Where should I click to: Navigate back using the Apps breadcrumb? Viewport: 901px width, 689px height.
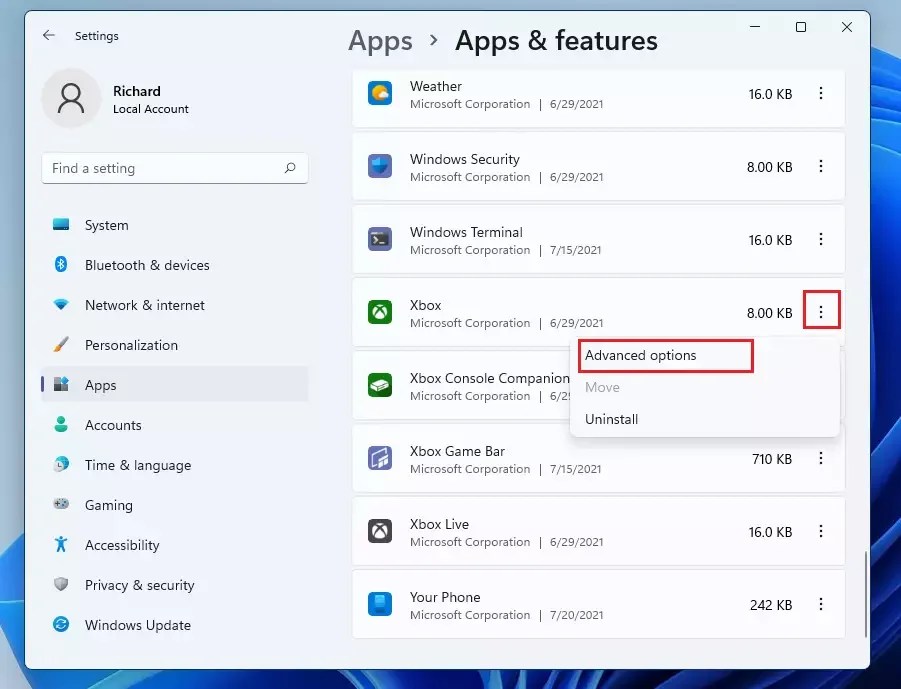pyautogui.click(x=380, y=41)
